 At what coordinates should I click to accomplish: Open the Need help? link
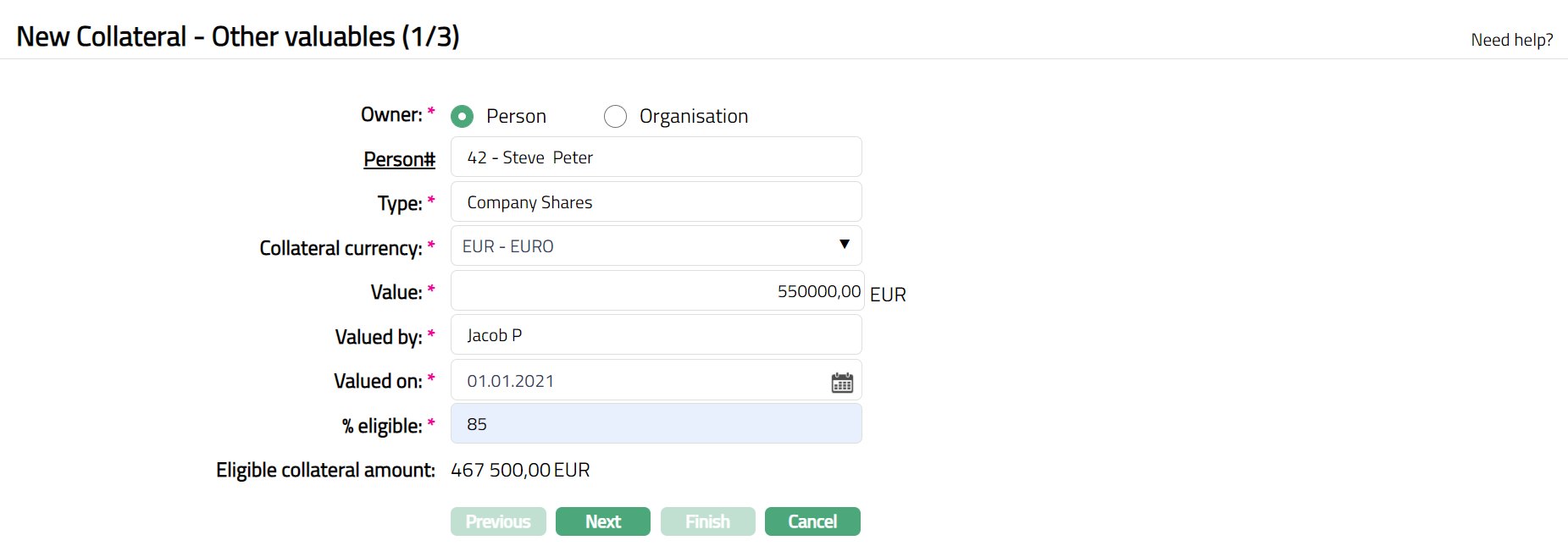point(1511,40)
